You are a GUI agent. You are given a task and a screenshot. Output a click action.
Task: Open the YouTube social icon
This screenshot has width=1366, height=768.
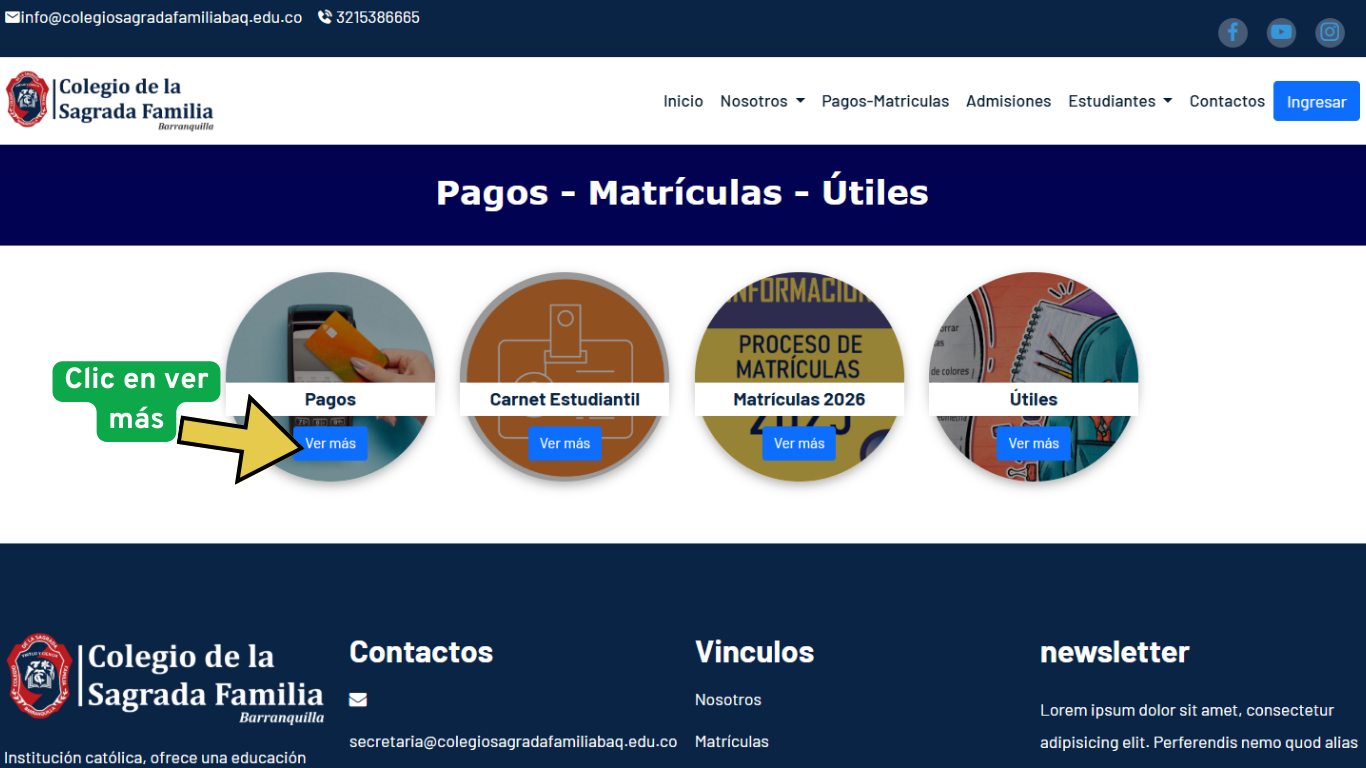point(1281,33)
